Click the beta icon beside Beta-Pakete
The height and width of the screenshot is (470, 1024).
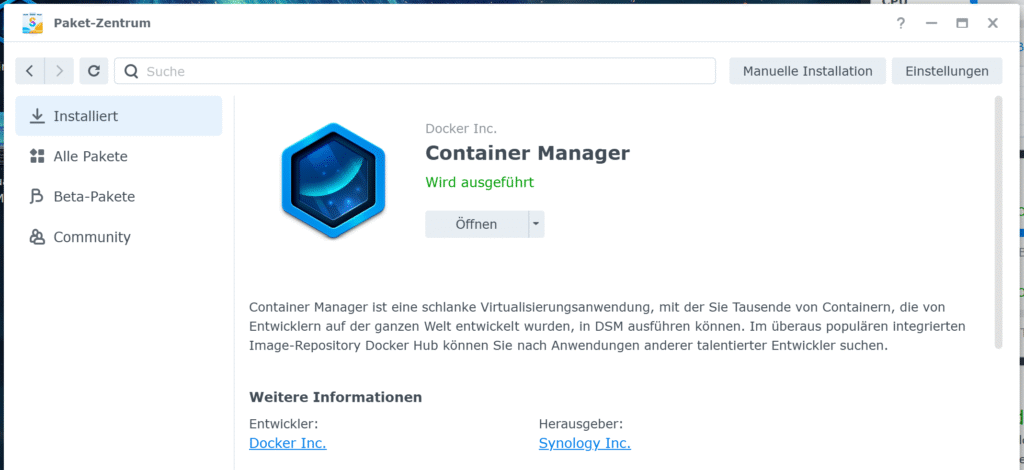point(37,197)
